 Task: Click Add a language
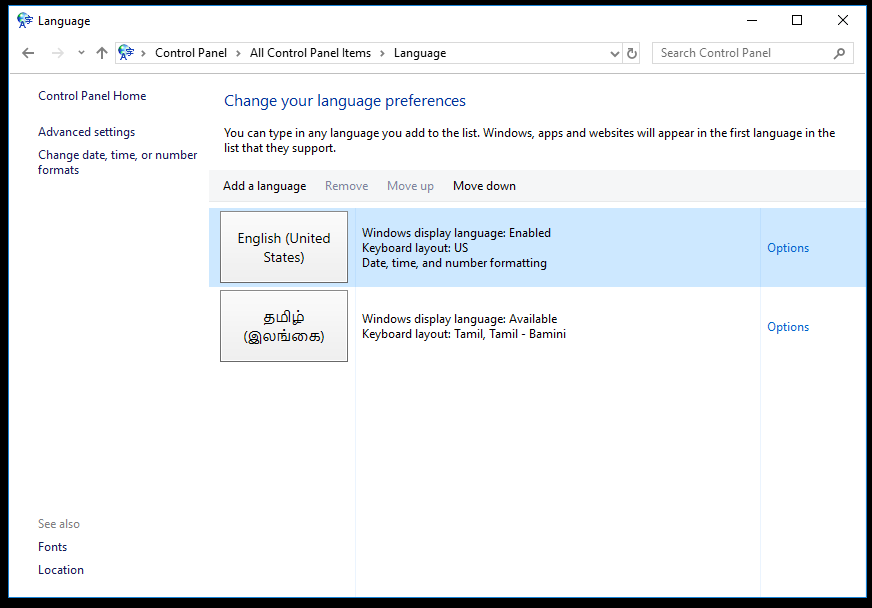(264, 185)
